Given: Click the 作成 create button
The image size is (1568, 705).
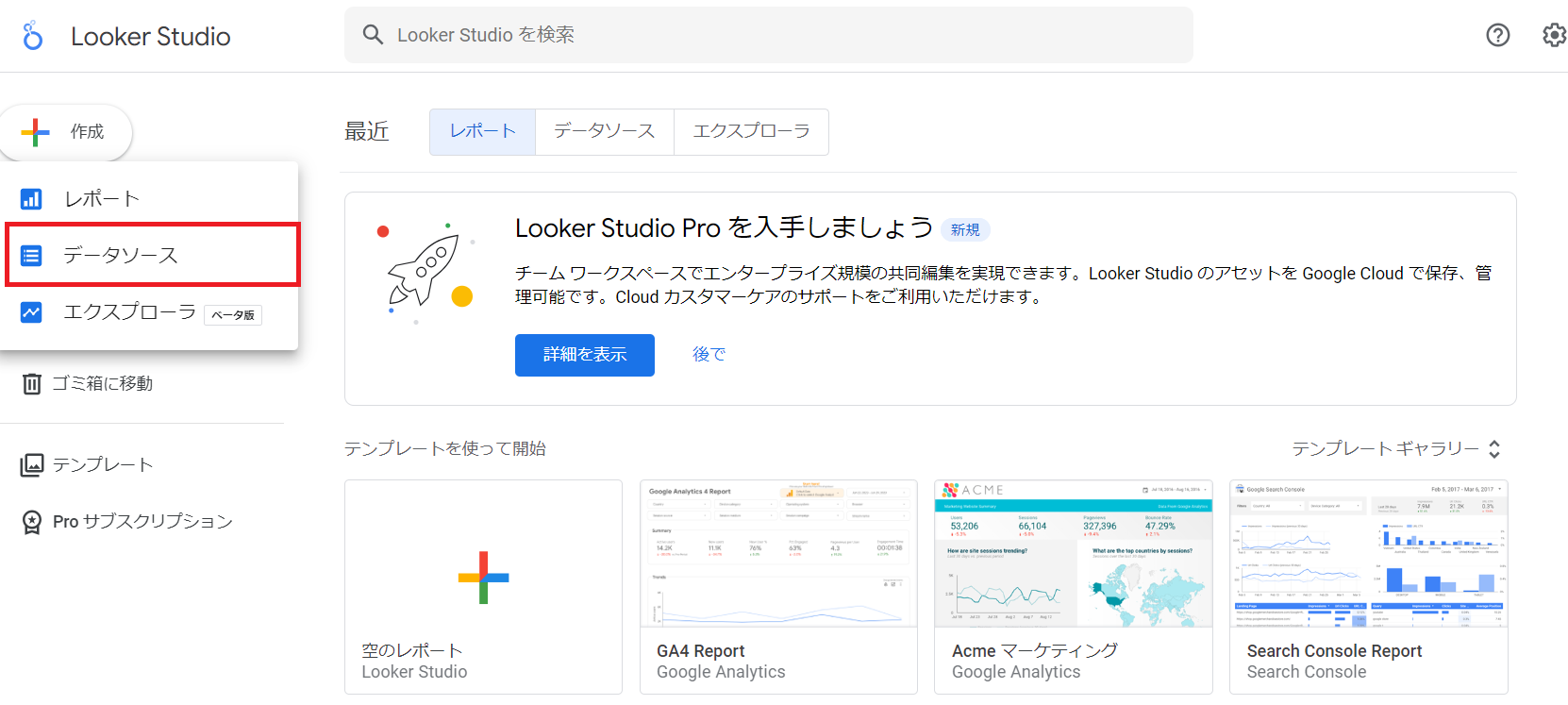Looking at the screenshot, I should 66,132.
